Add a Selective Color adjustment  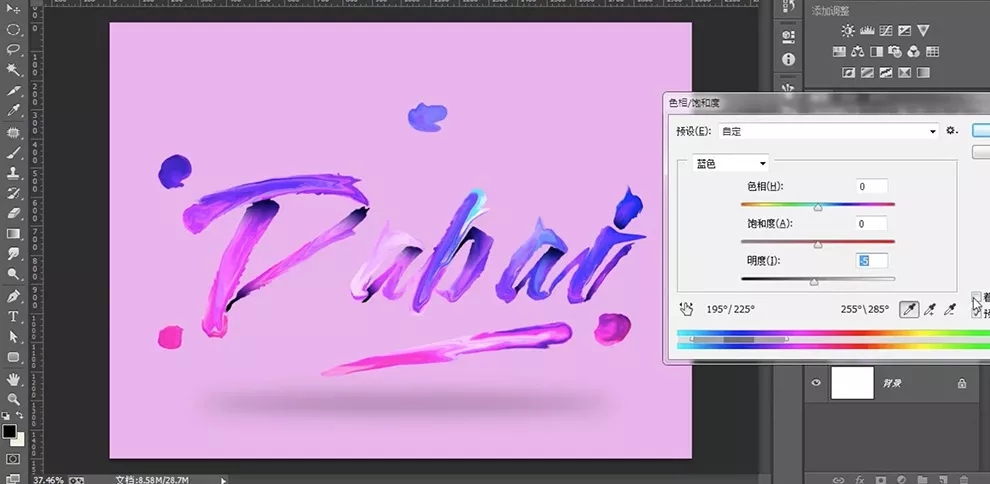(904, 73)
